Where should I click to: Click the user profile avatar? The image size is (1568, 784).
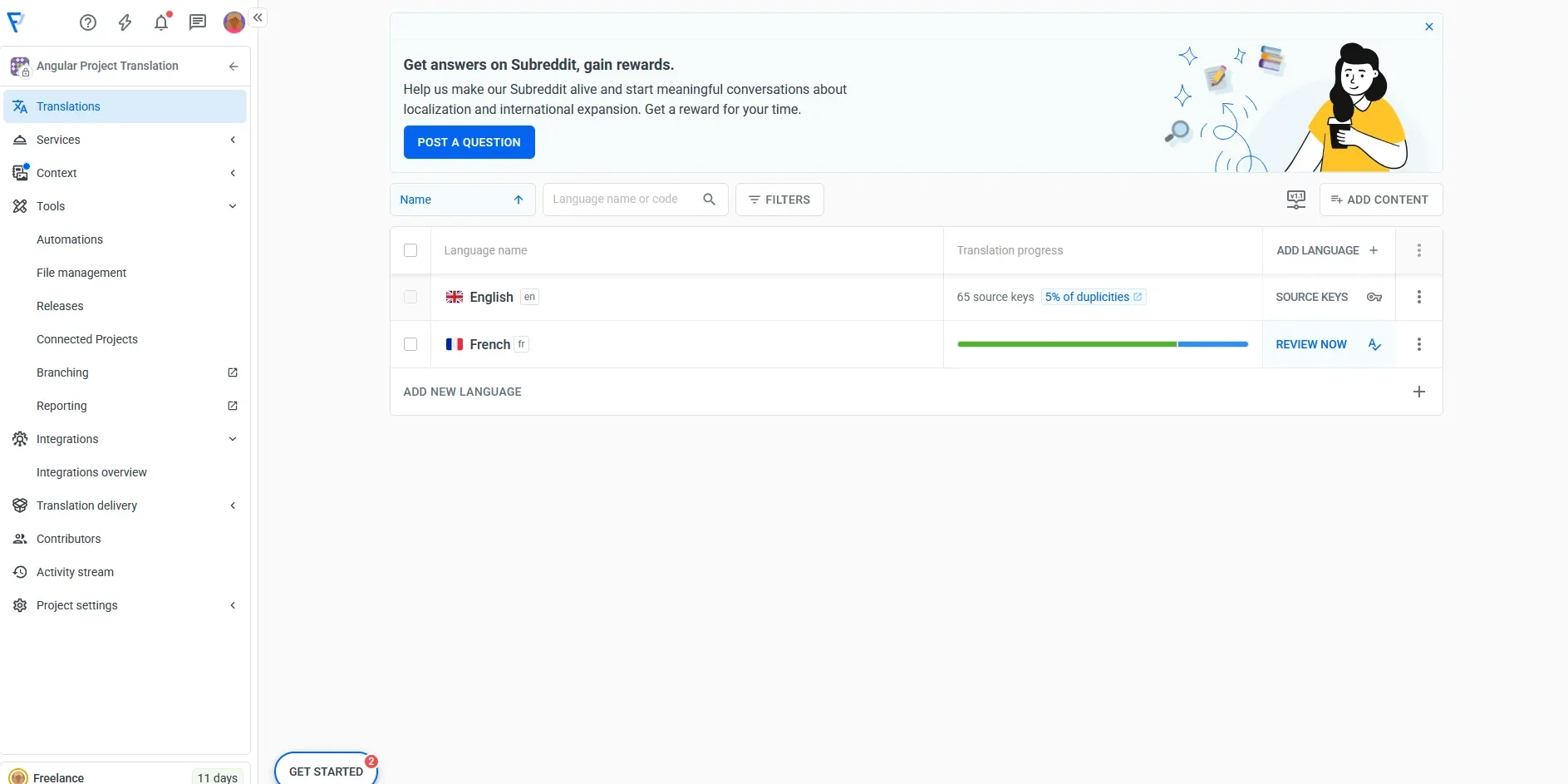(x=233, y=22)
